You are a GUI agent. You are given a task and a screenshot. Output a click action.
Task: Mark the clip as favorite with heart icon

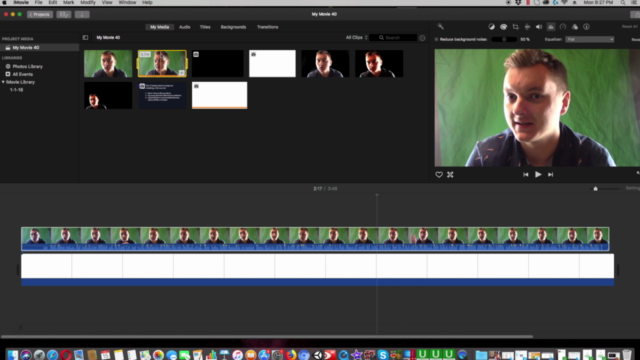coord(439,175)
